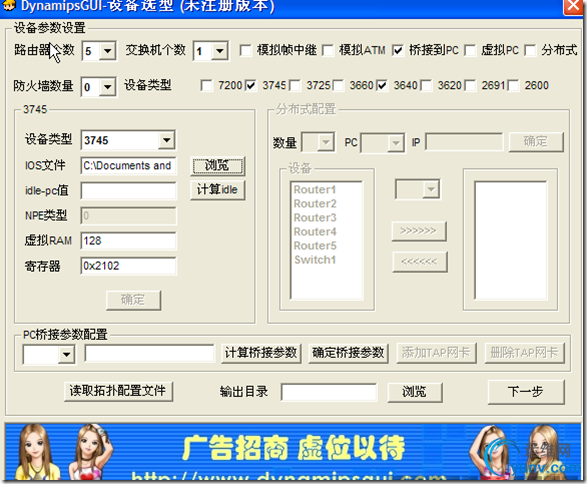The image size is (587, 484).
Task: Click the 添加TAP网卡 button
Action: coord(437,353)
